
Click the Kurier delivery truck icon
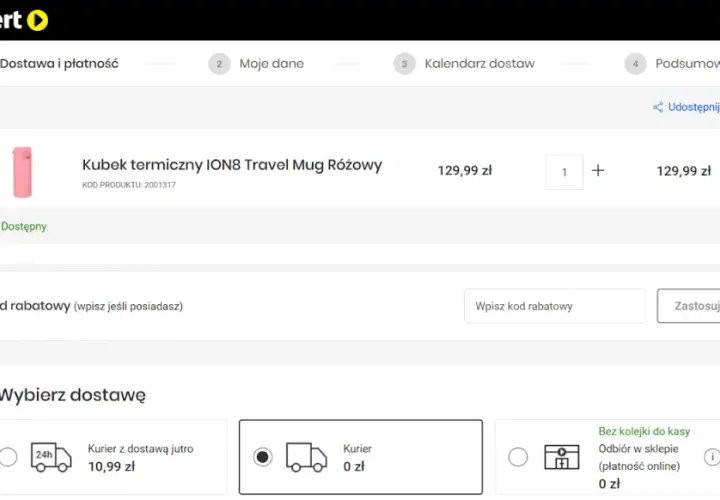point(306,457)
